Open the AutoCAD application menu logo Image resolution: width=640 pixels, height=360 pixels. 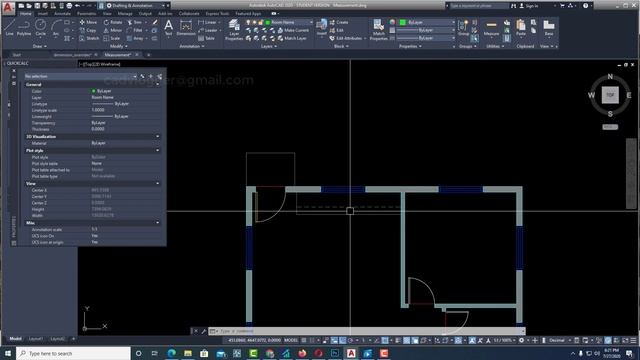click(x=8, y=7)
